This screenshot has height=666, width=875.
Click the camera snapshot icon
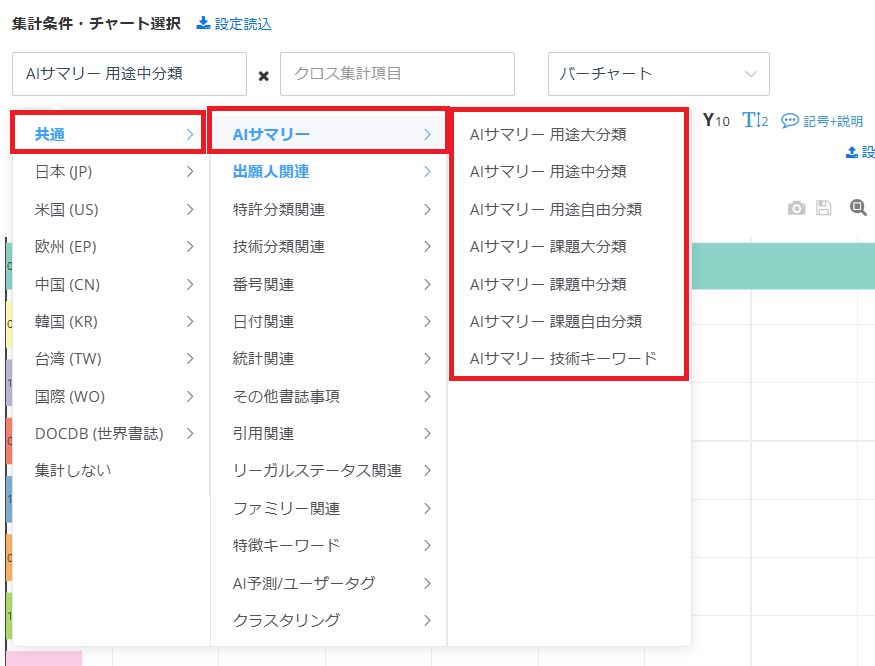pyautogui.click(x=796, y=208)
